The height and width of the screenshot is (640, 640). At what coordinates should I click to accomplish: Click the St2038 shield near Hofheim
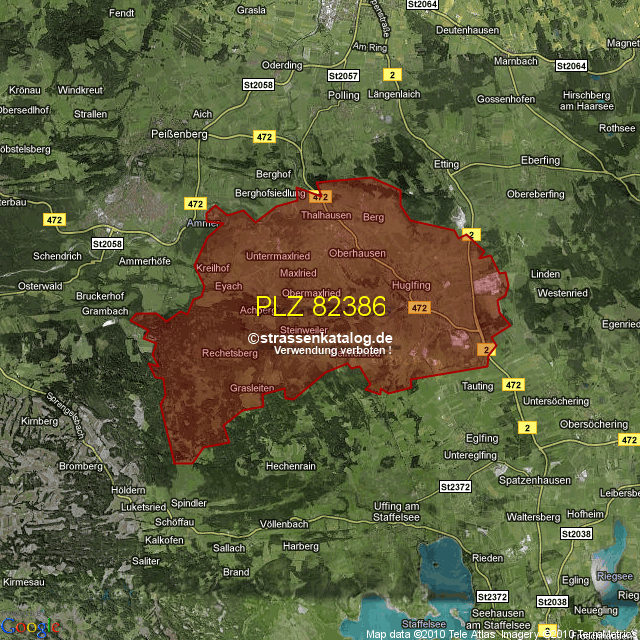click(x=577, y=534)
